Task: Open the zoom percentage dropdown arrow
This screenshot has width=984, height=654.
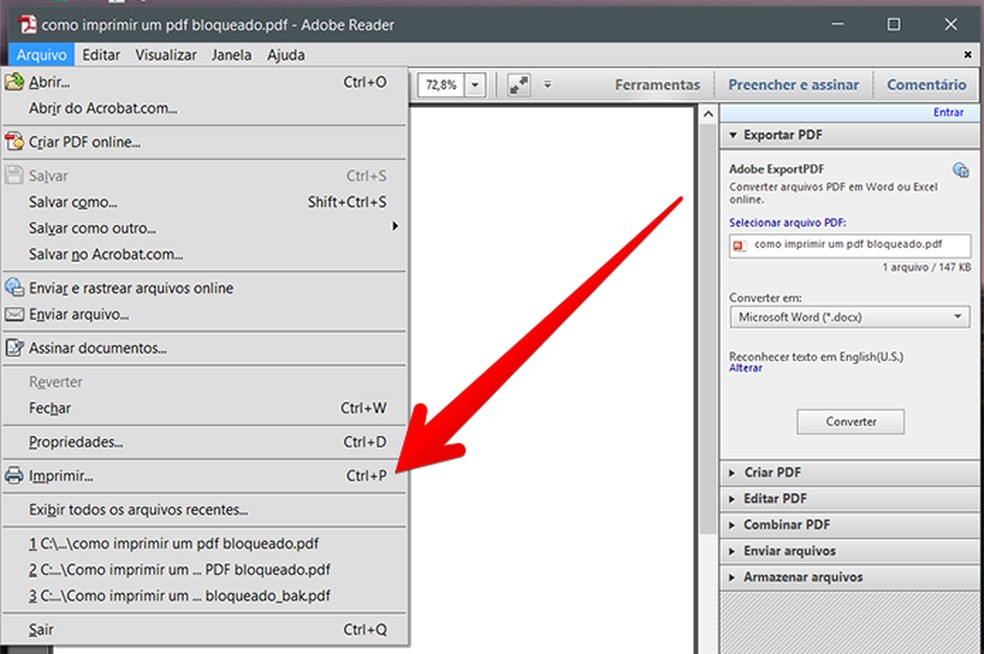Action: click(475, 85)
